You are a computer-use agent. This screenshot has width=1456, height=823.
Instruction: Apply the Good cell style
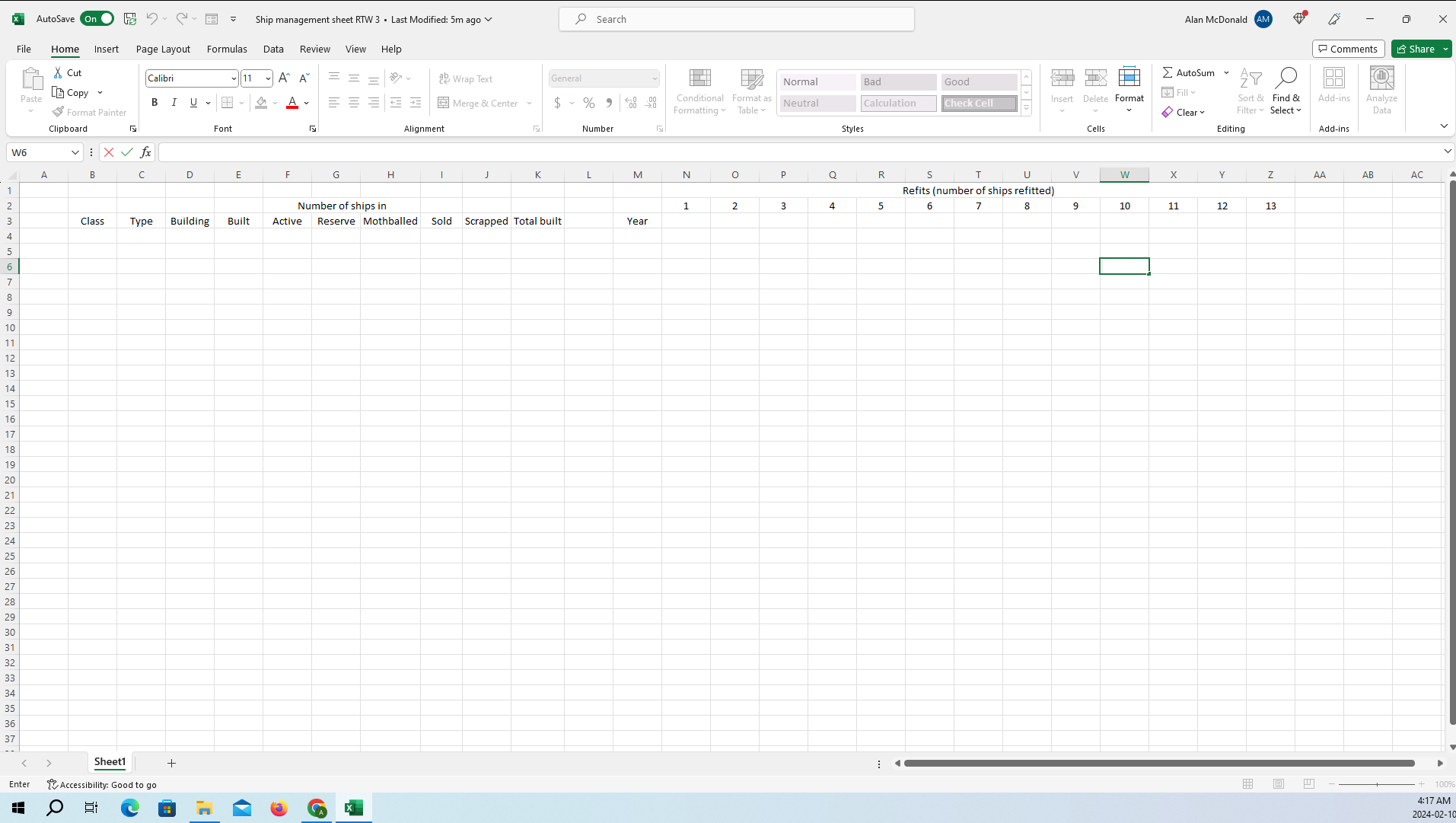click(979, 81)
